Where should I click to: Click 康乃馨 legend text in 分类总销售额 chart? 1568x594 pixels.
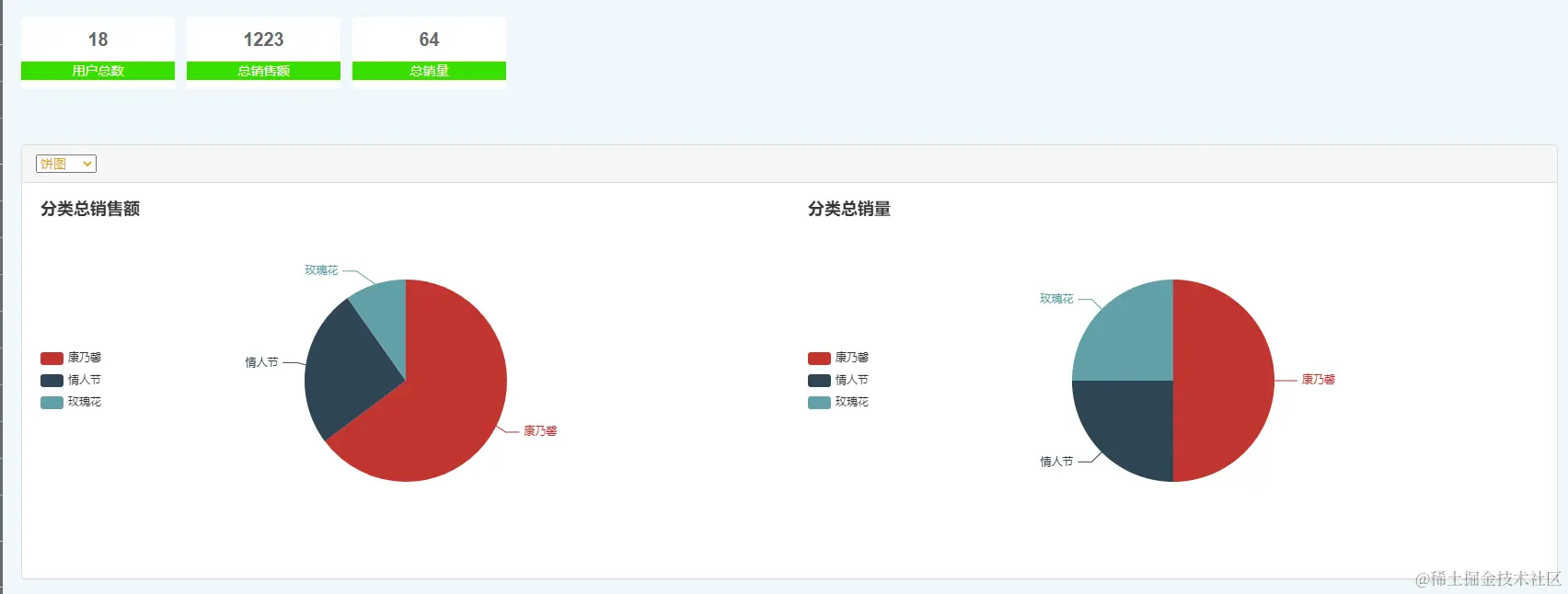(x=85, y=358)
